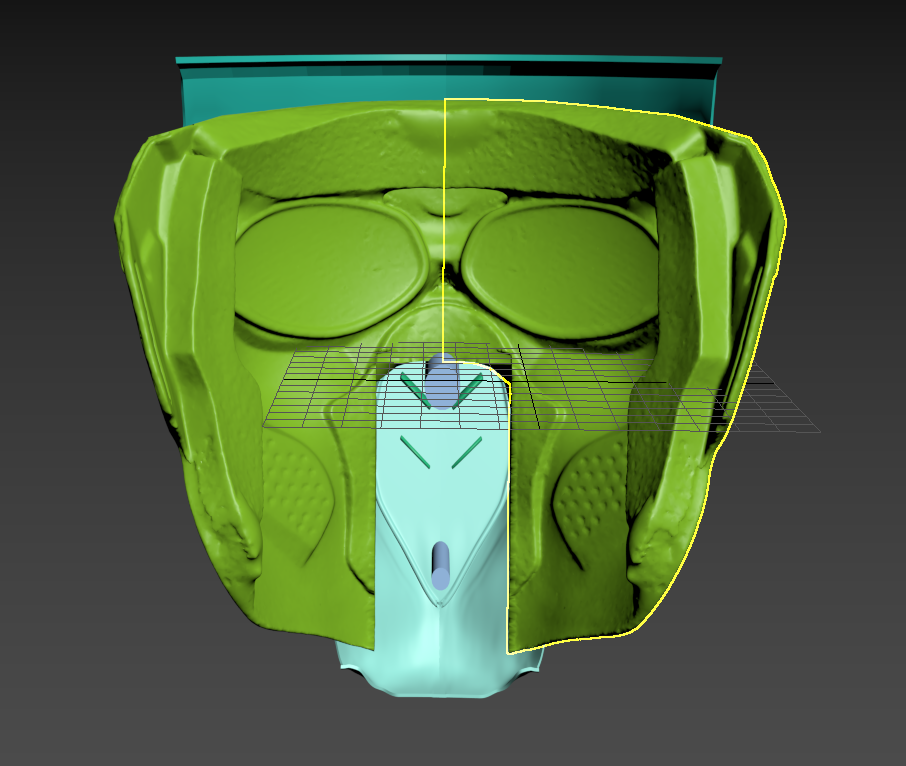Pick the lower blue cylinder on nose piece

point(440,566)
